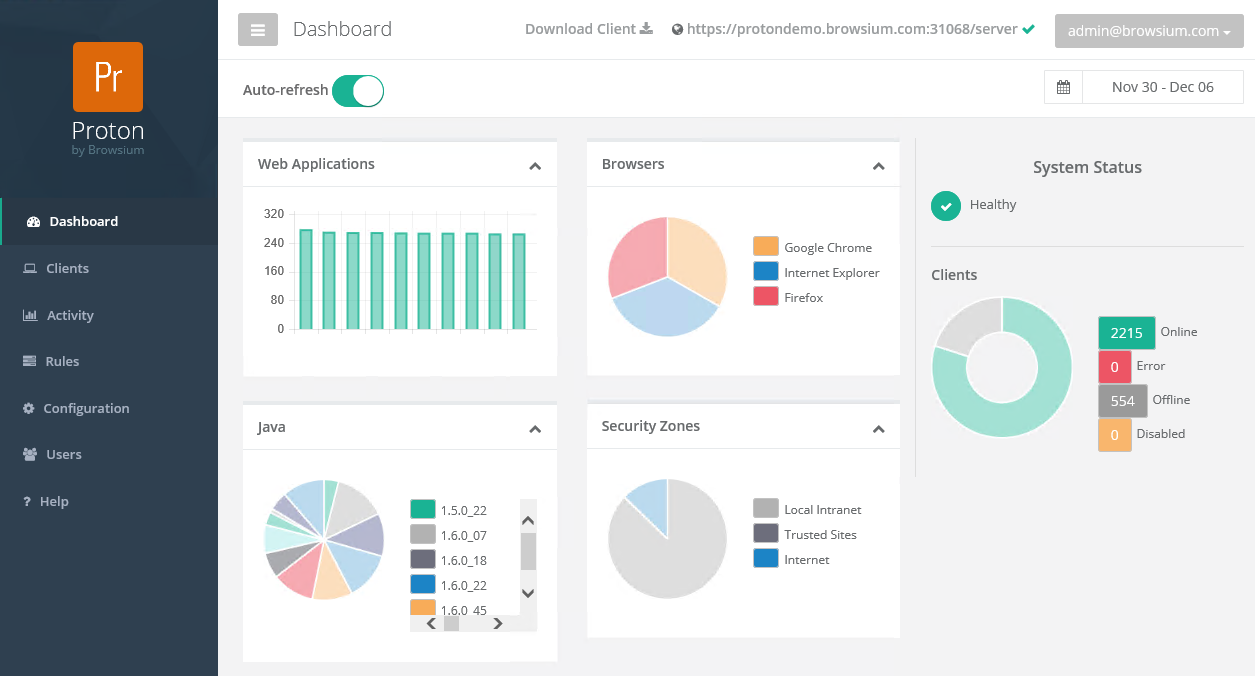Open the admin@browsium.com account dropdown
1255x676 pixels.
coord(1148,31)
